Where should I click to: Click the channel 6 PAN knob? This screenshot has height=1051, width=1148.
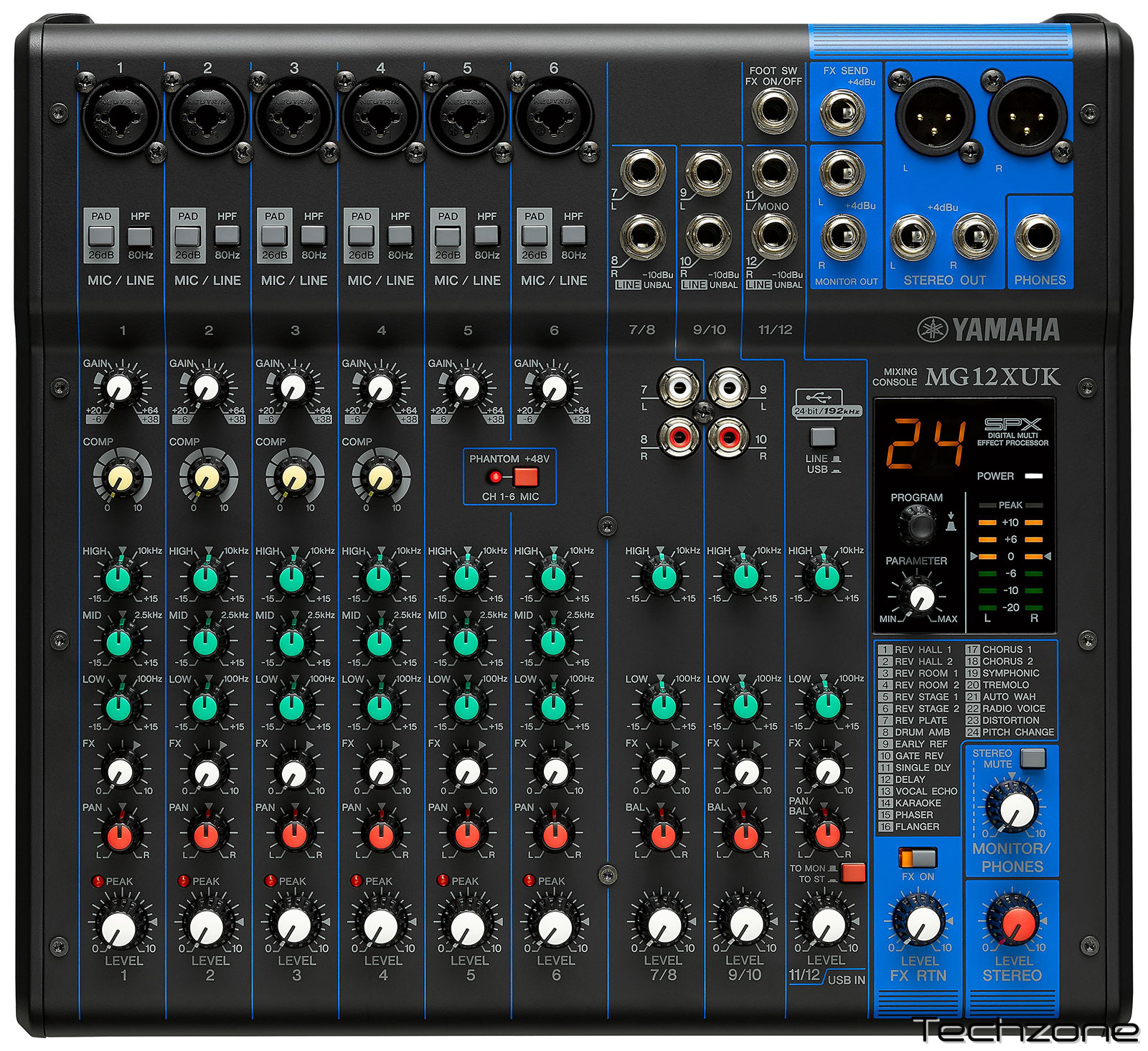555,835
